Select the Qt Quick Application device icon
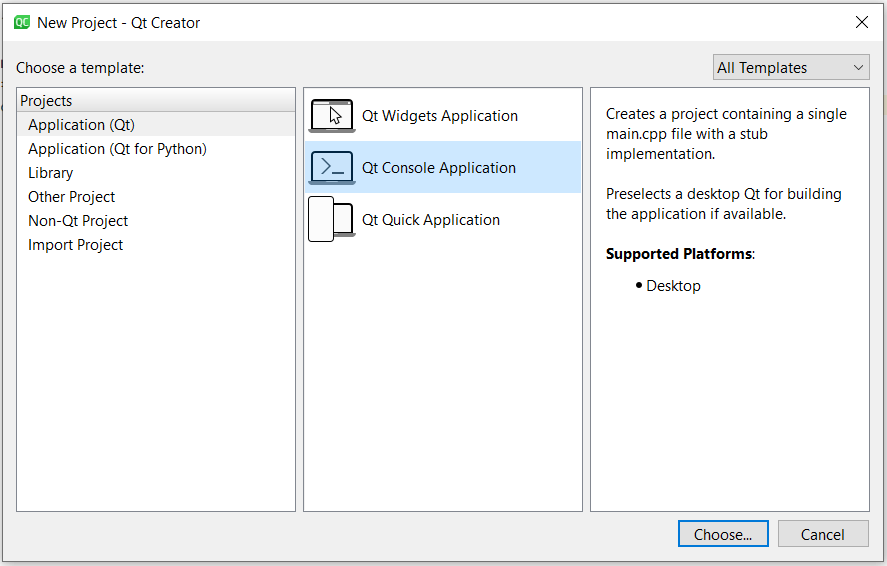The width and height of the screenshot is (887, 566). coord(332,220)
